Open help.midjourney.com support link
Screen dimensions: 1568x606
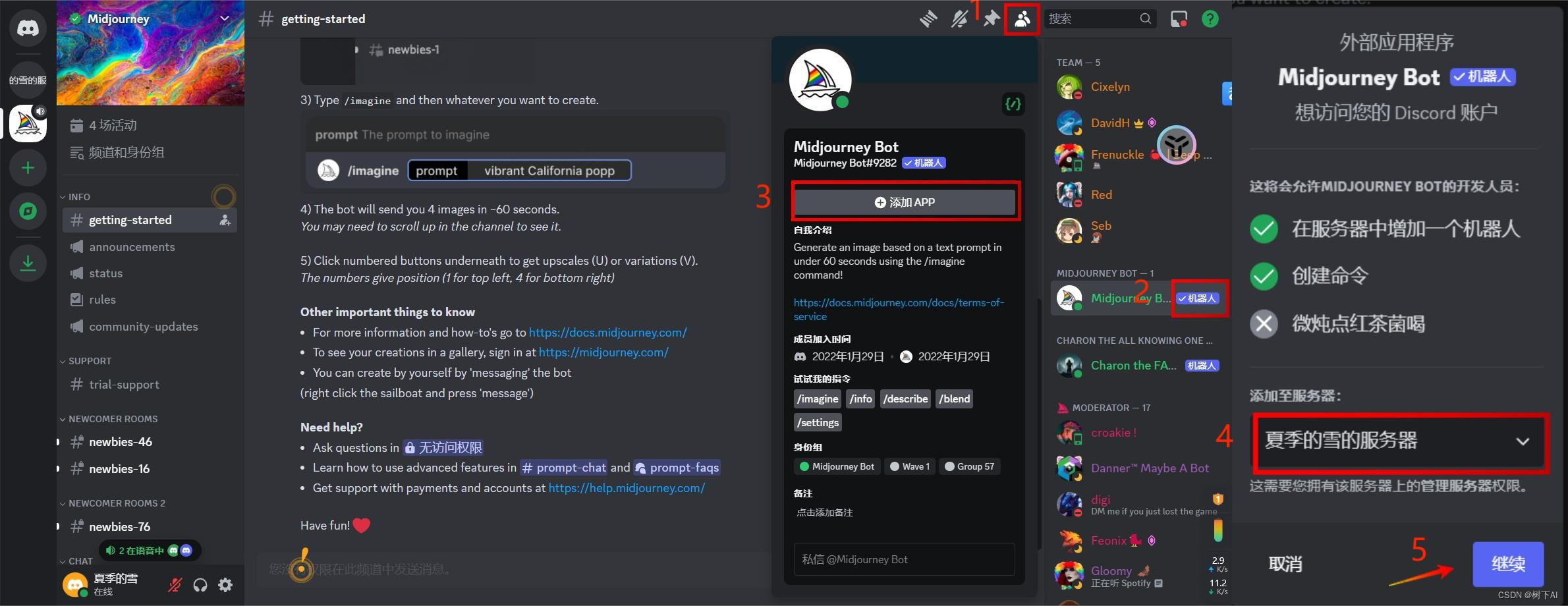click(627, 488)
